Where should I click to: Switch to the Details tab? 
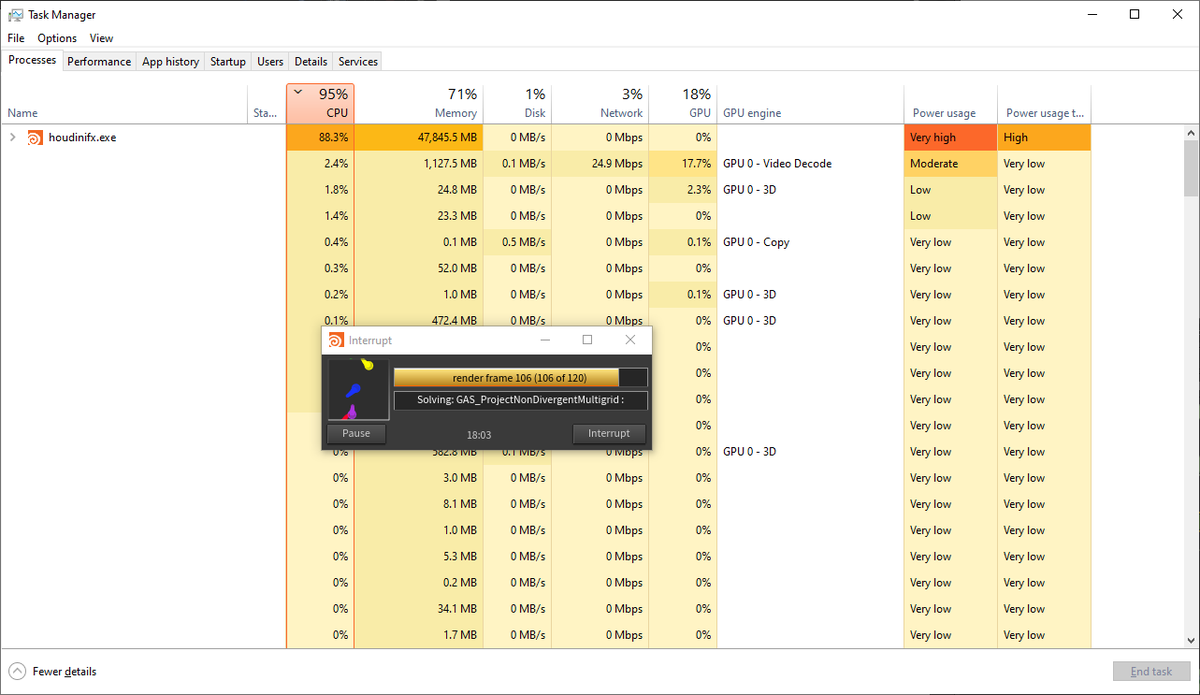[311, 62]
